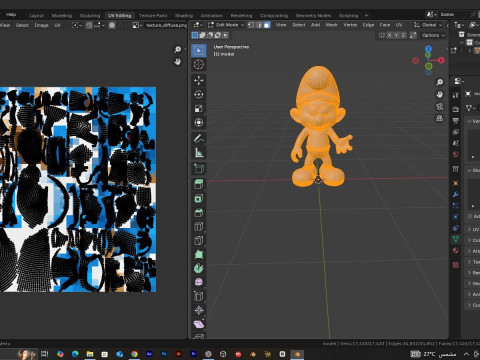Select the Select Box tool in the 3D viewport
Viewport: 480px width, 360px height.
coord(199,51)
